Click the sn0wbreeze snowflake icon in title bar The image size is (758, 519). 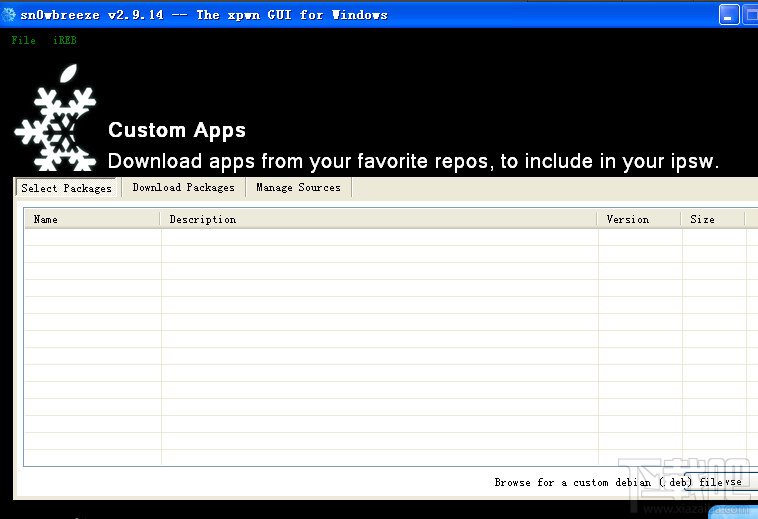pos(8,15)
